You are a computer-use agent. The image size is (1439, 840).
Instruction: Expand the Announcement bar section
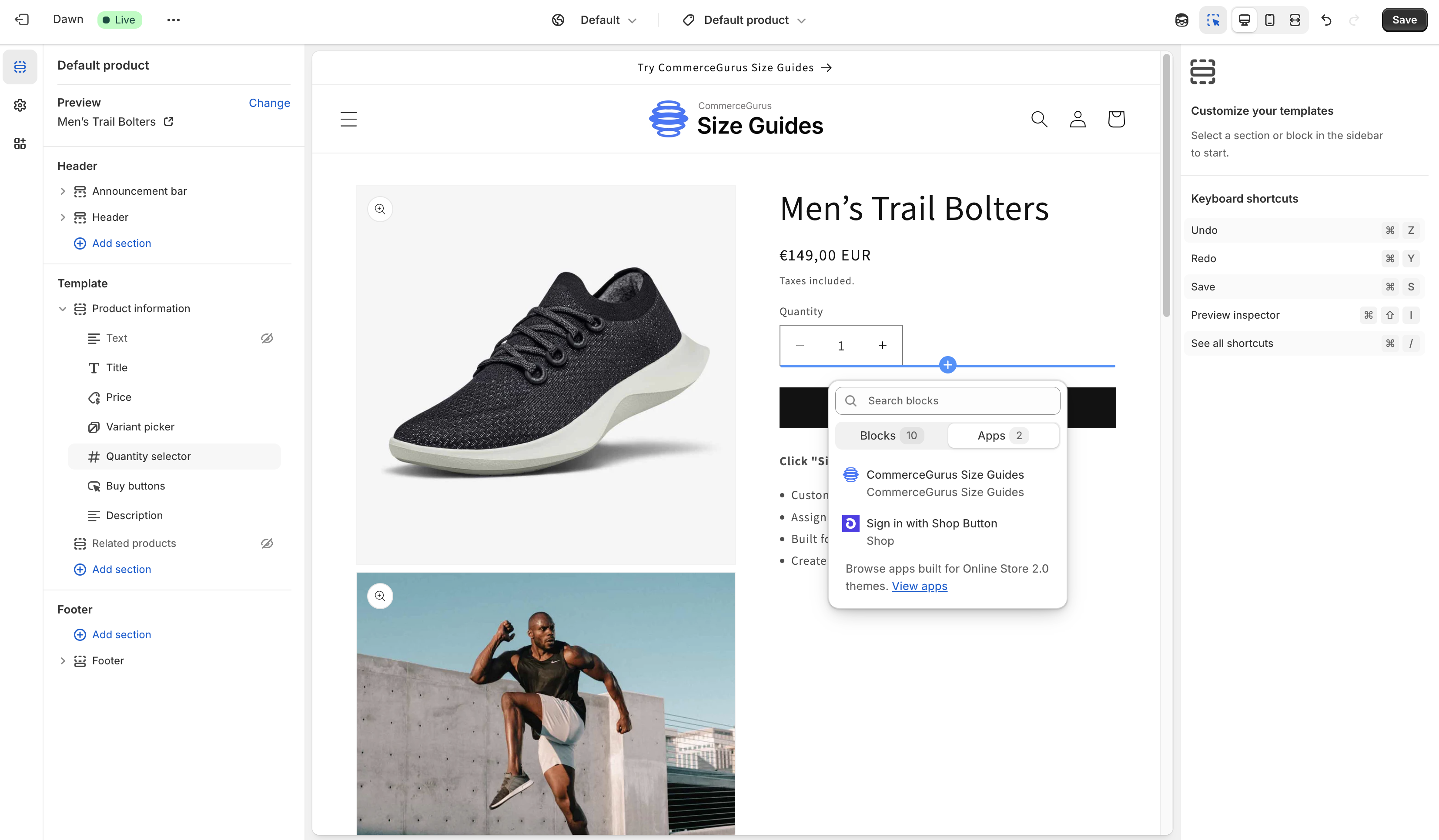click(63, 191)
